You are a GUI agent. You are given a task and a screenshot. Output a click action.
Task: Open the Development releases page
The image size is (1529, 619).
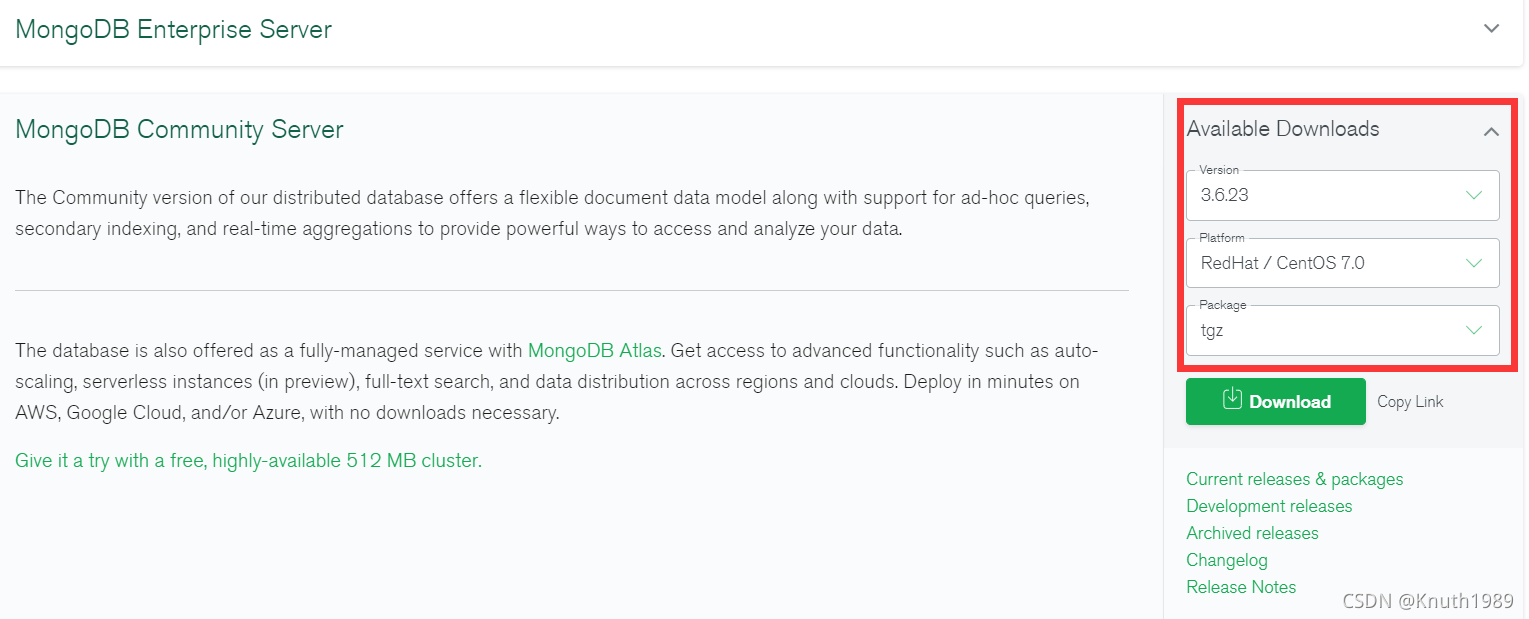point(1268,506)
